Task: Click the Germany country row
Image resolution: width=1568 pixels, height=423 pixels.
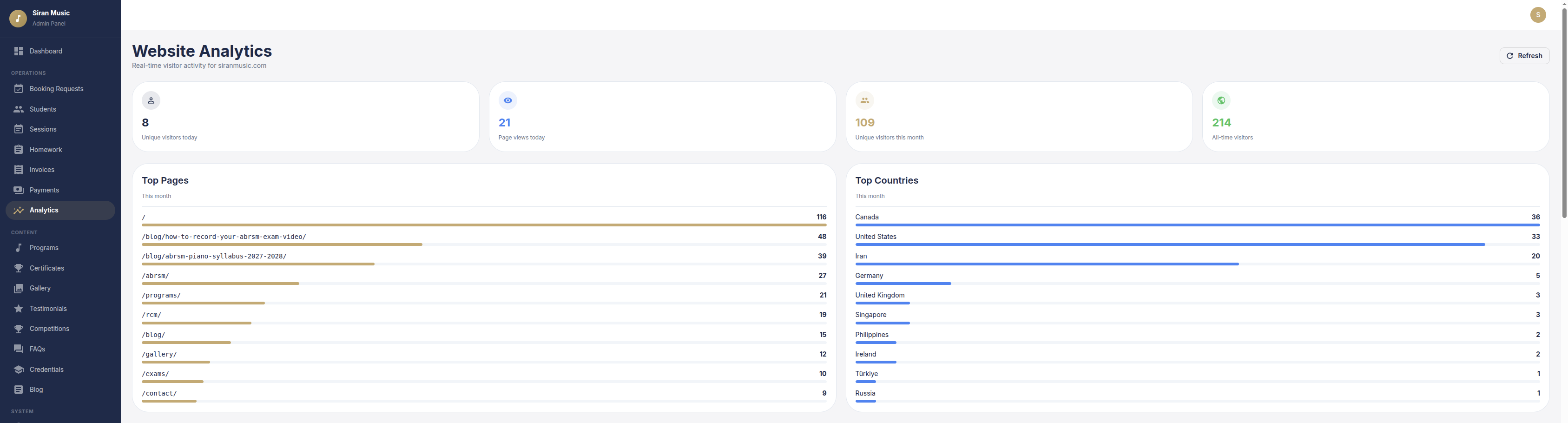Action: [x=1197, y=279]
